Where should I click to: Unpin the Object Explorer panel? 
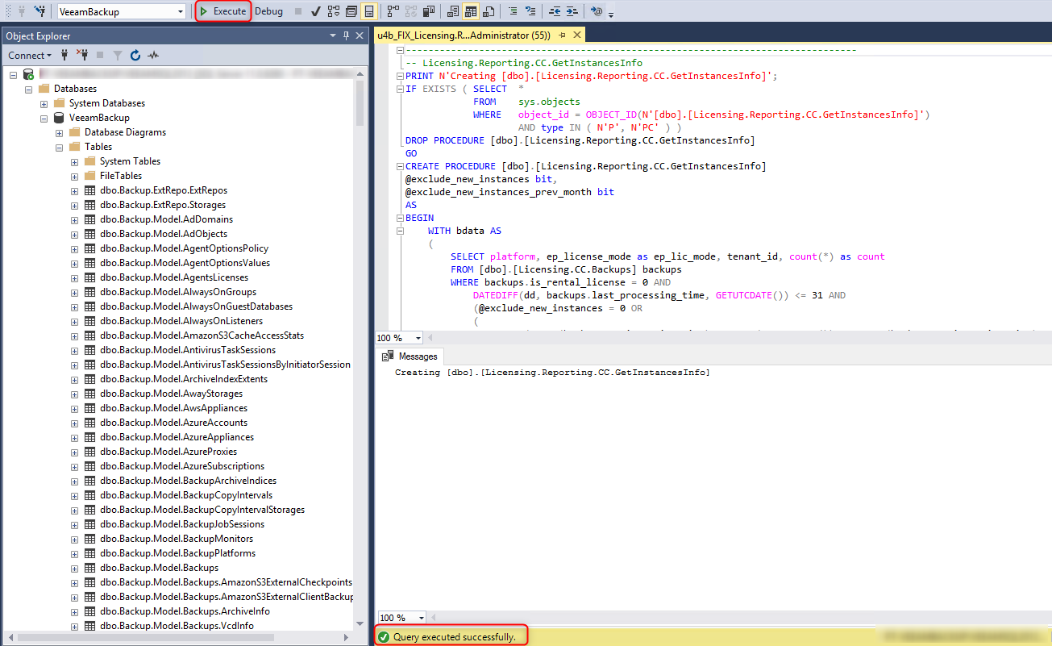coord(347,35)
